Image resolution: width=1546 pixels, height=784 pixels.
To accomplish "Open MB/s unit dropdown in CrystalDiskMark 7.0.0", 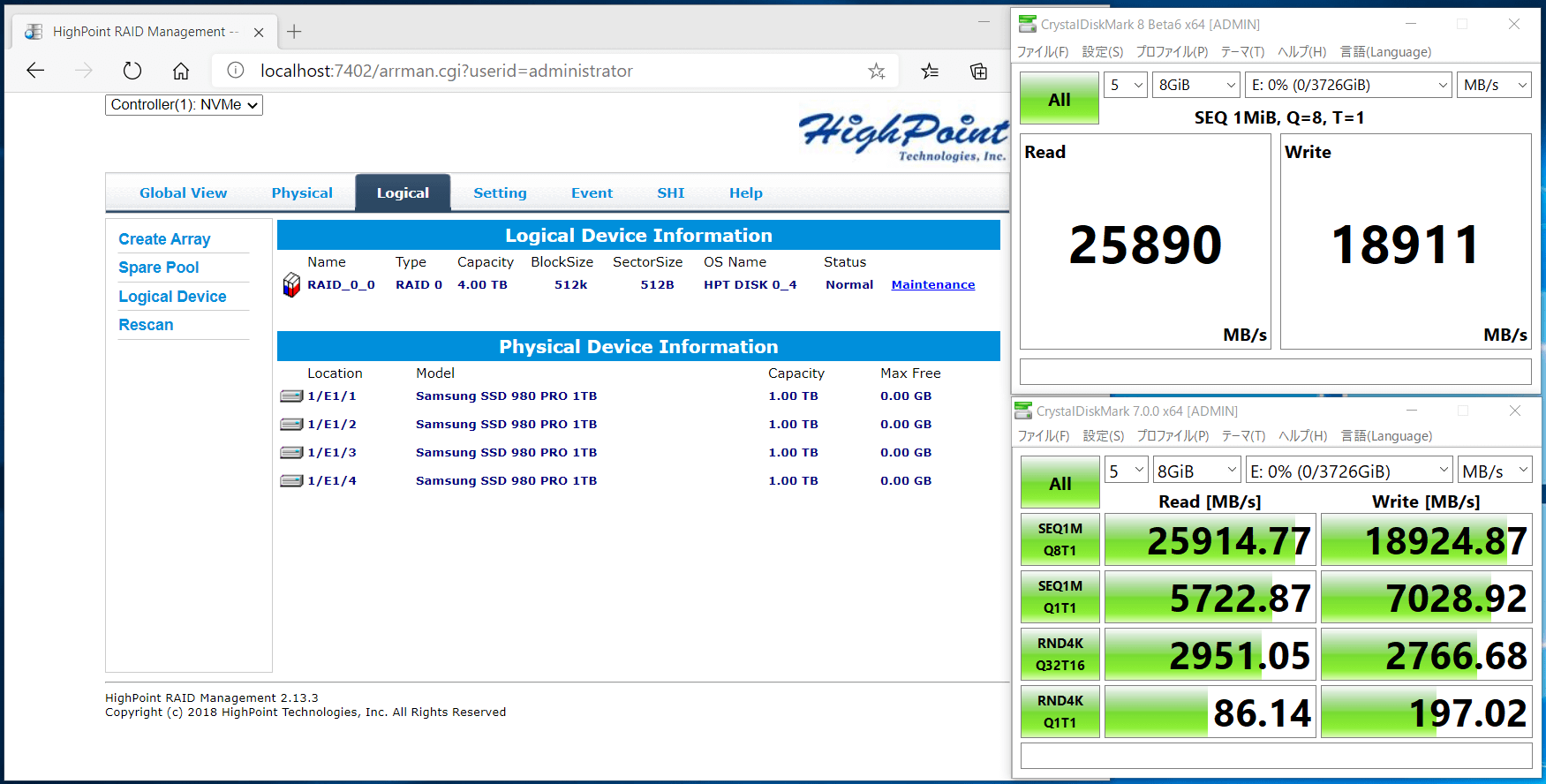I will pyautogui.click(x=1495, y=471).
